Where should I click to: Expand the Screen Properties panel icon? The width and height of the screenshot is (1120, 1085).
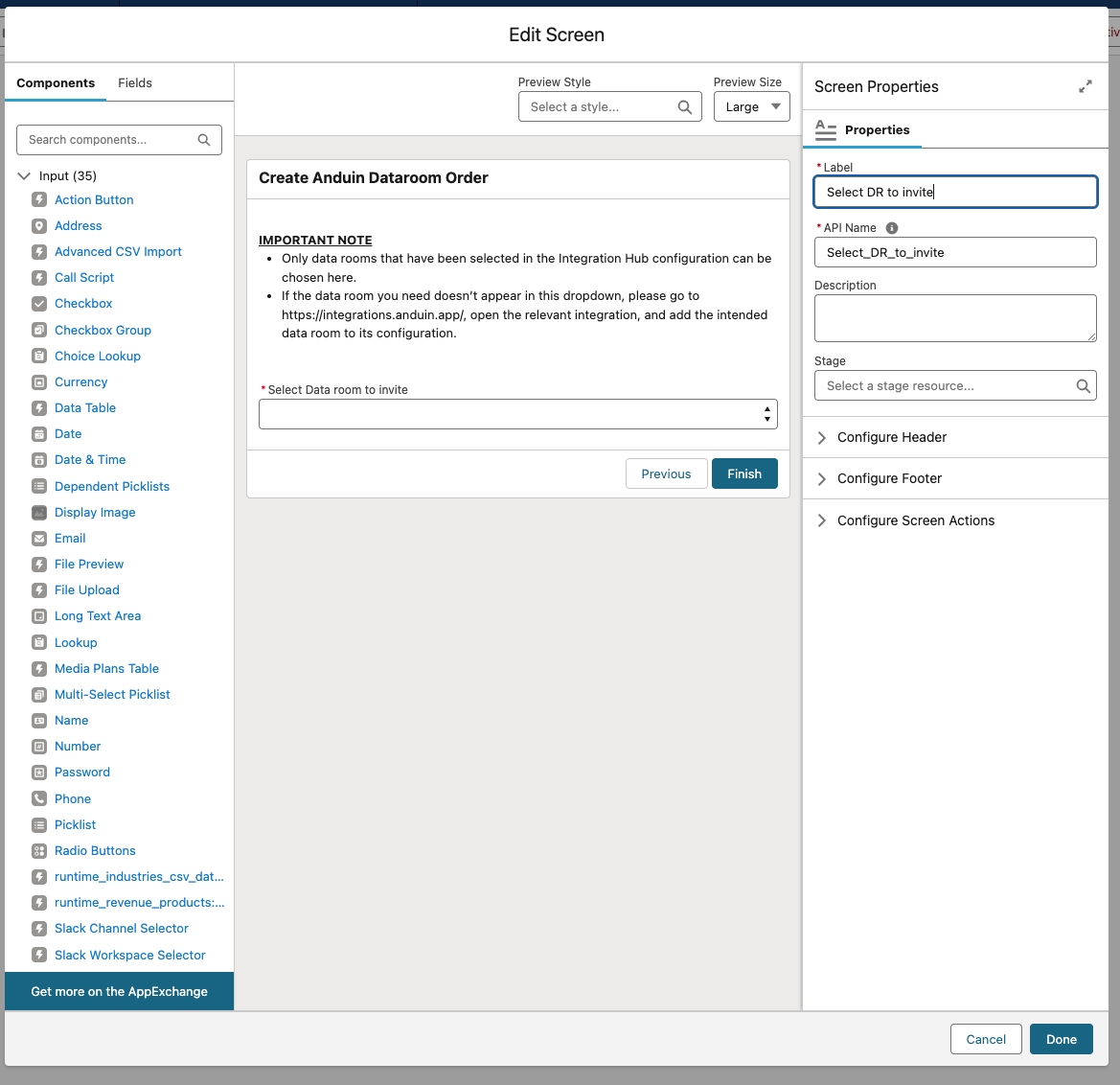click(x=1085, y=86)
